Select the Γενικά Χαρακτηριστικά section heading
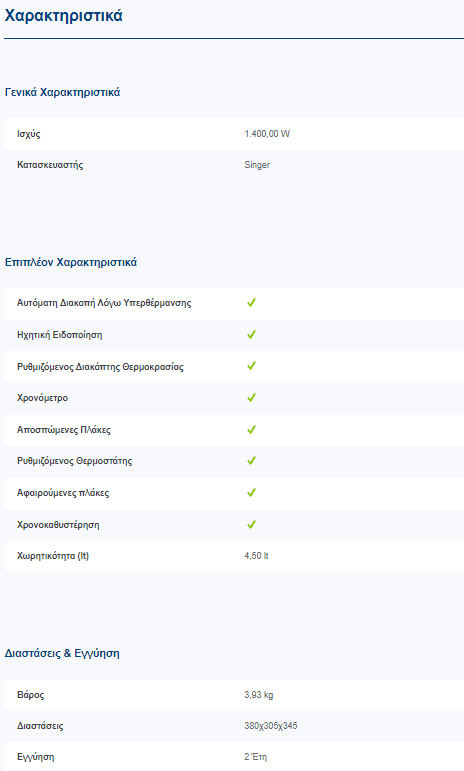Viewport: 464px width, 771px height. click(62, 92)
